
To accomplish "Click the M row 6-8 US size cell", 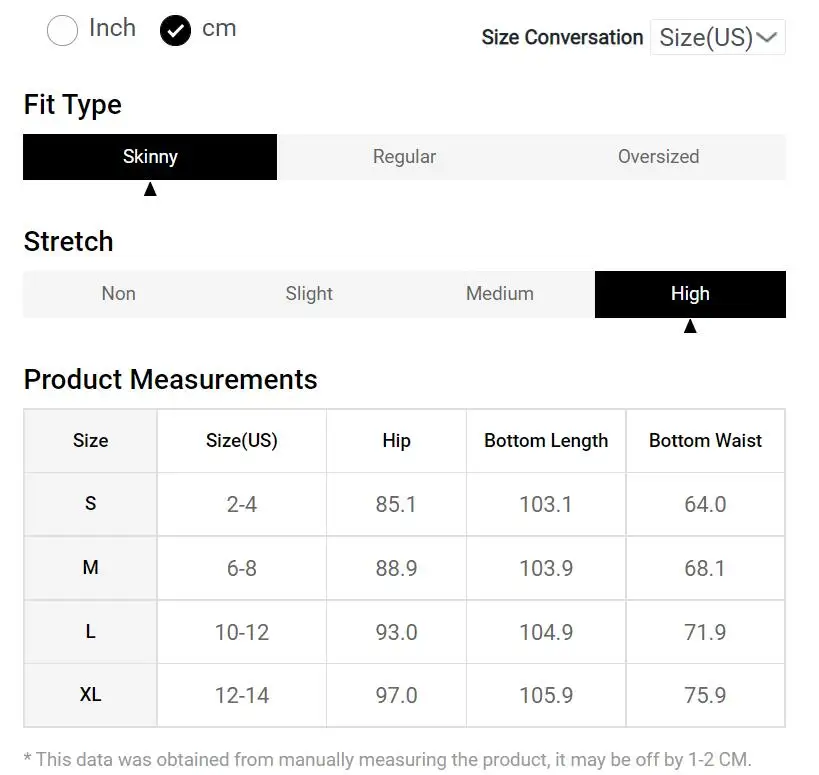I will coord(242,568).
